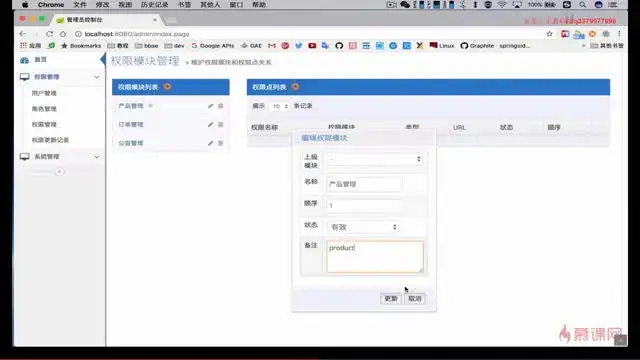Add a module via the 权限模块列表 plus icon
The image size is (640, 360).
point(167,87)
